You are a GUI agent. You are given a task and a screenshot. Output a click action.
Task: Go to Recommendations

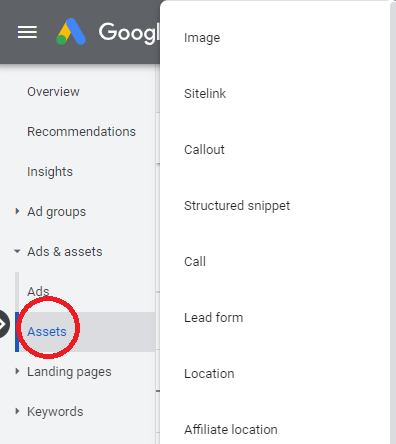point(81,132)
